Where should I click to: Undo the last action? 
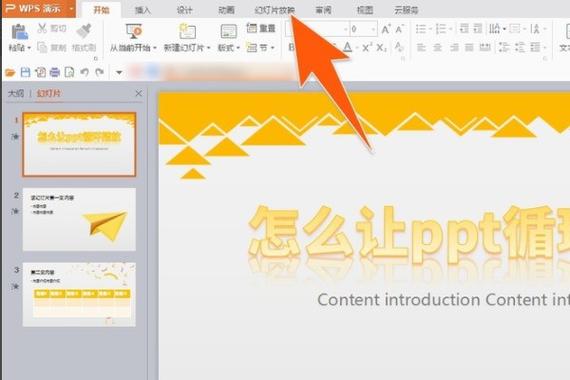coord(84,72)
